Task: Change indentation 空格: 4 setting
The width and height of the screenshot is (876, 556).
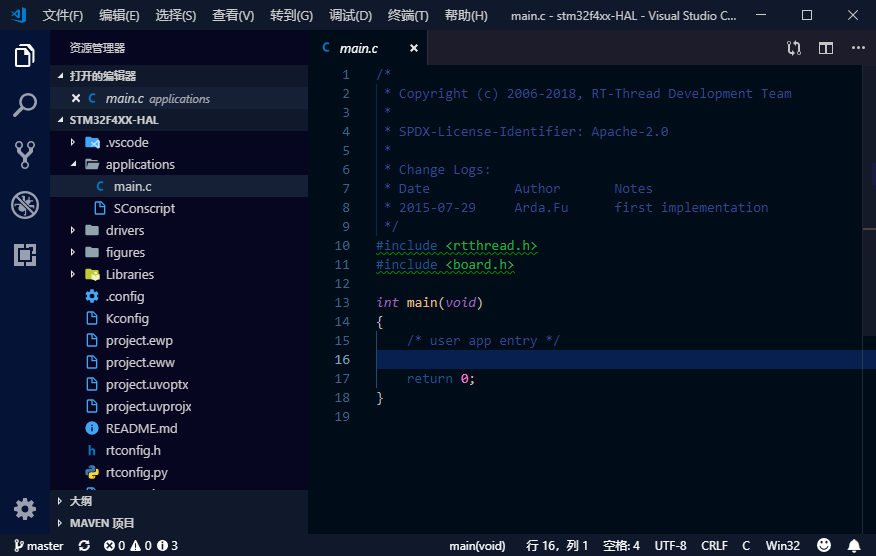Action: click(621, 545)
